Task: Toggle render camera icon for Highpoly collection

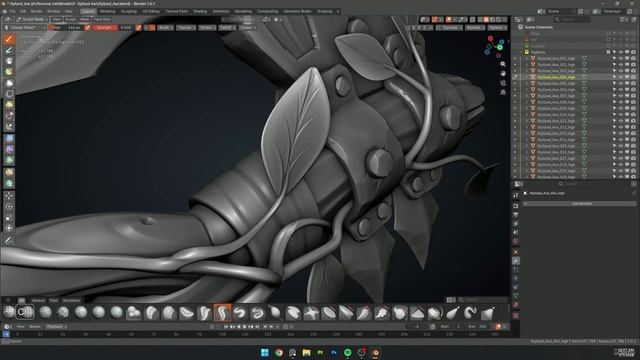Action: coord(633,52)
